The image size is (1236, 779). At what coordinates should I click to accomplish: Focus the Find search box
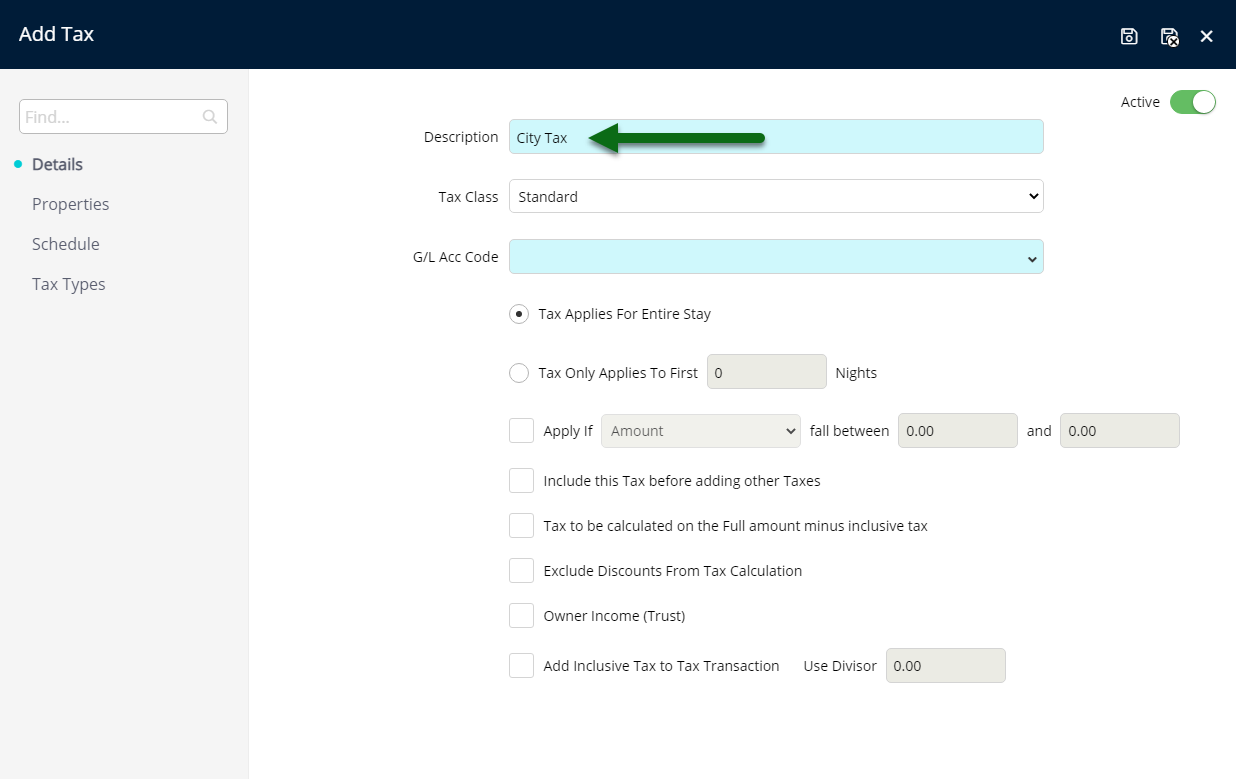(123, 117)
